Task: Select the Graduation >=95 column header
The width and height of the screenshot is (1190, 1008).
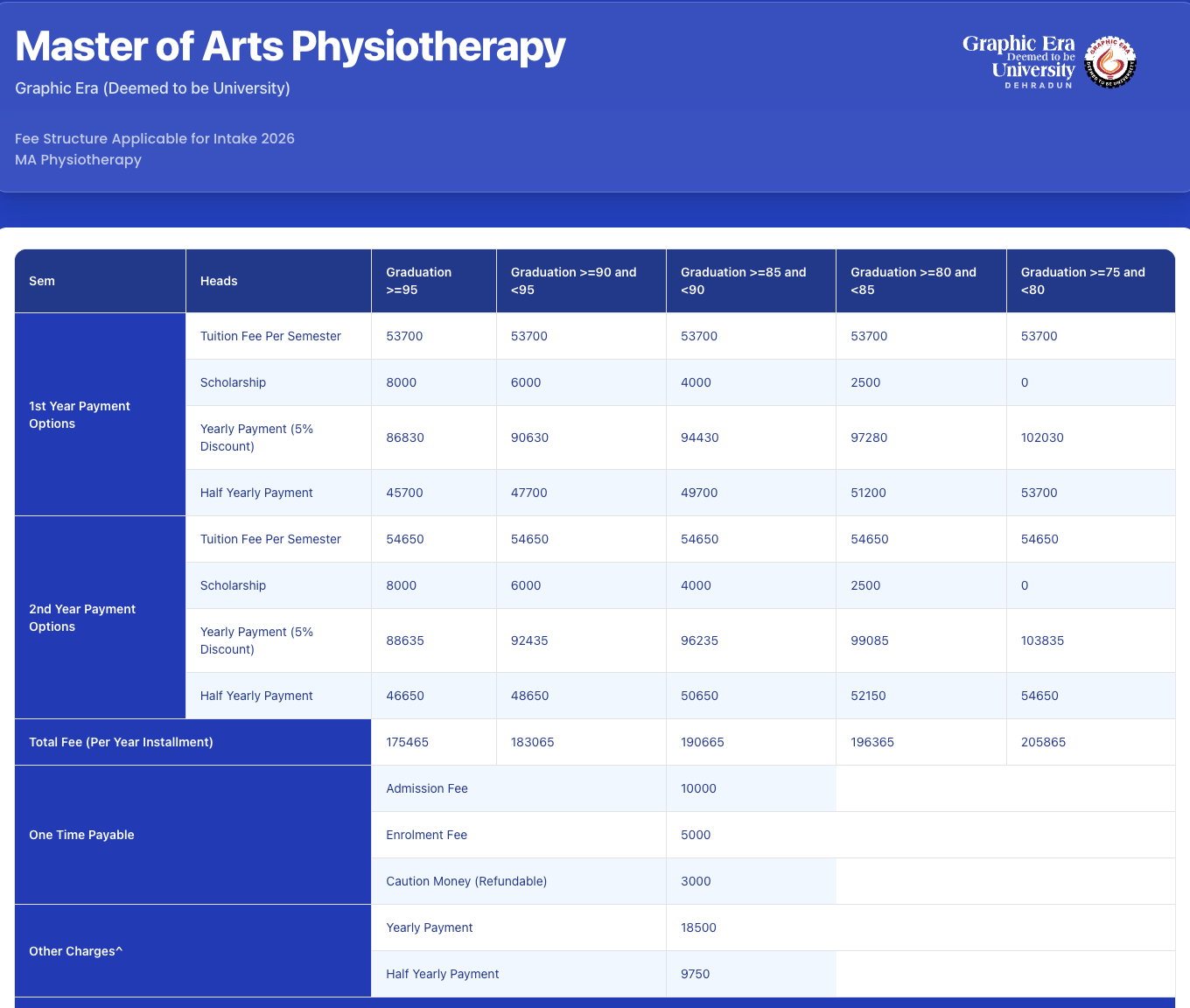Action: [419, 281]
